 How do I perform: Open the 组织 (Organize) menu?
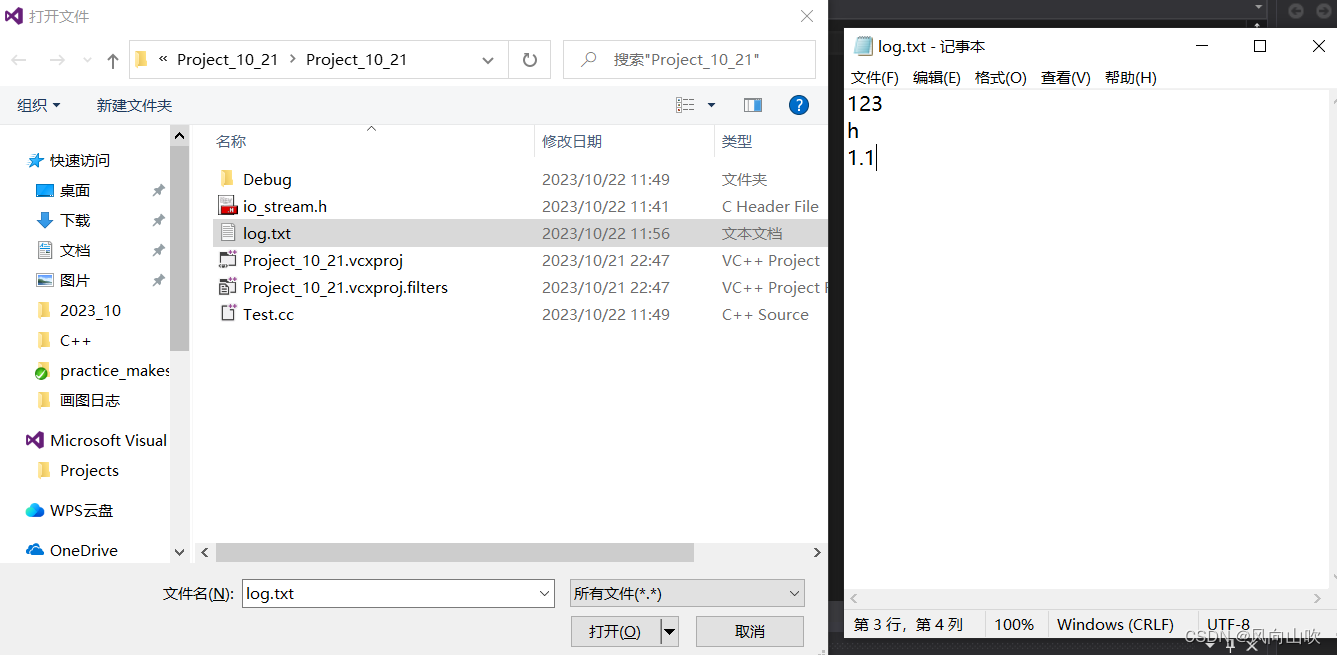click(39, 105)
